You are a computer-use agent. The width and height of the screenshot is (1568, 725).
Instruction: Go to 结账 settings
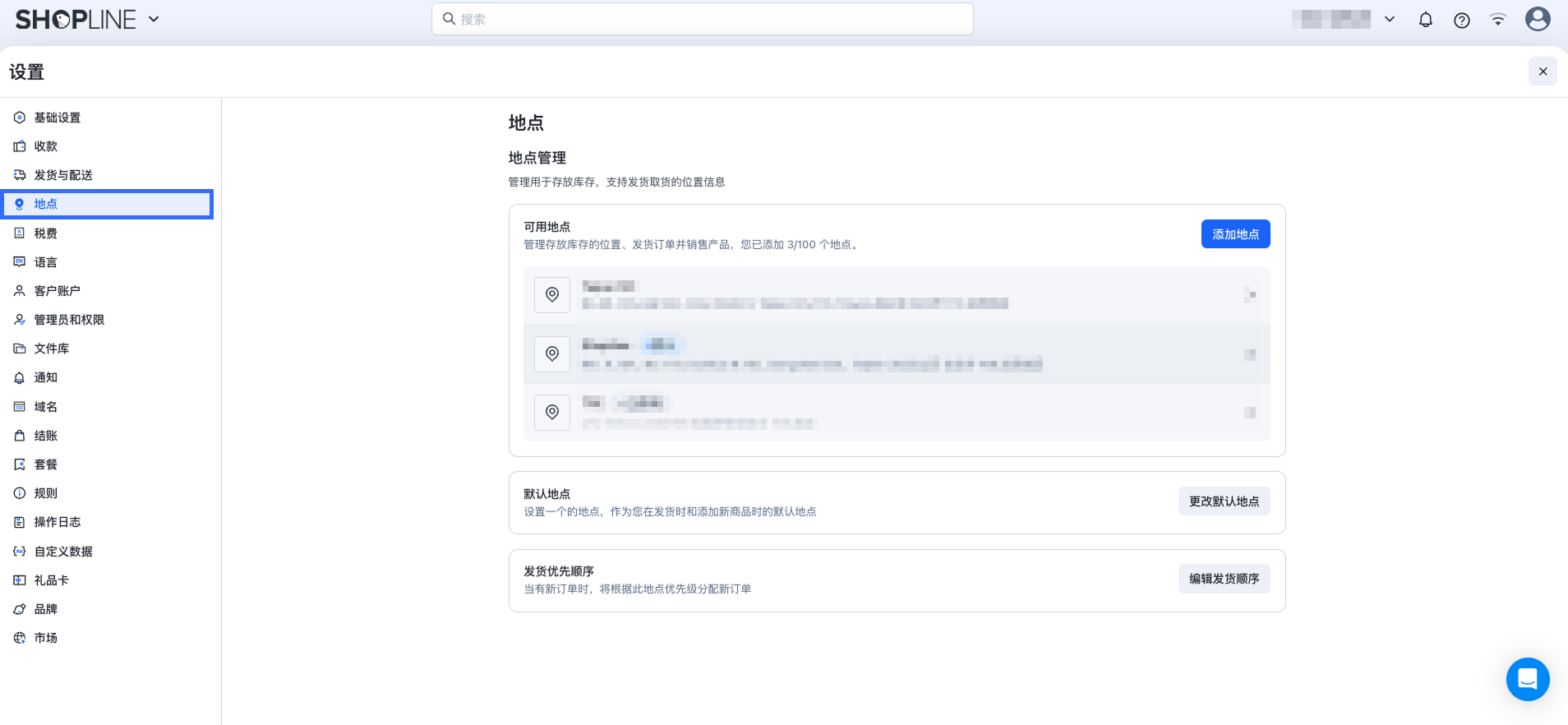[x=108, y=436]
